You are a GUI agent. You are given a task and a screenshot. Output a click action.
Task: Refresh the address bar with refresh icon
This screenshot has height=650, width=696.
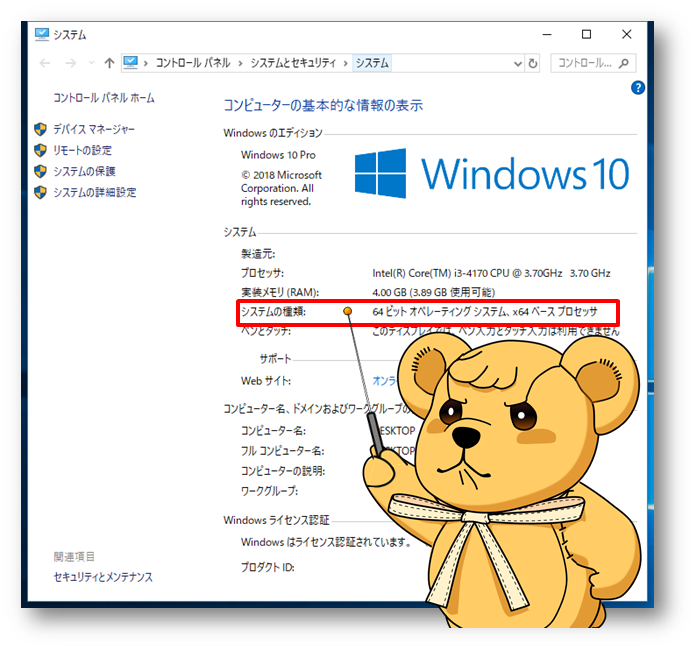pyautogui.click(x=533, y=63)
